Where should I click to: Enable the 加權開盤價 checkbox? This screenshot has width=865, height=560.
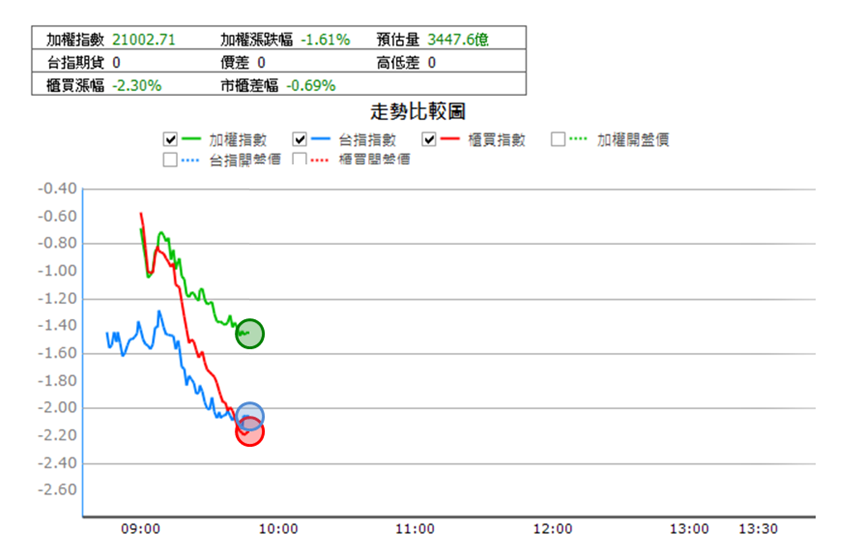[x=558, y=139]
